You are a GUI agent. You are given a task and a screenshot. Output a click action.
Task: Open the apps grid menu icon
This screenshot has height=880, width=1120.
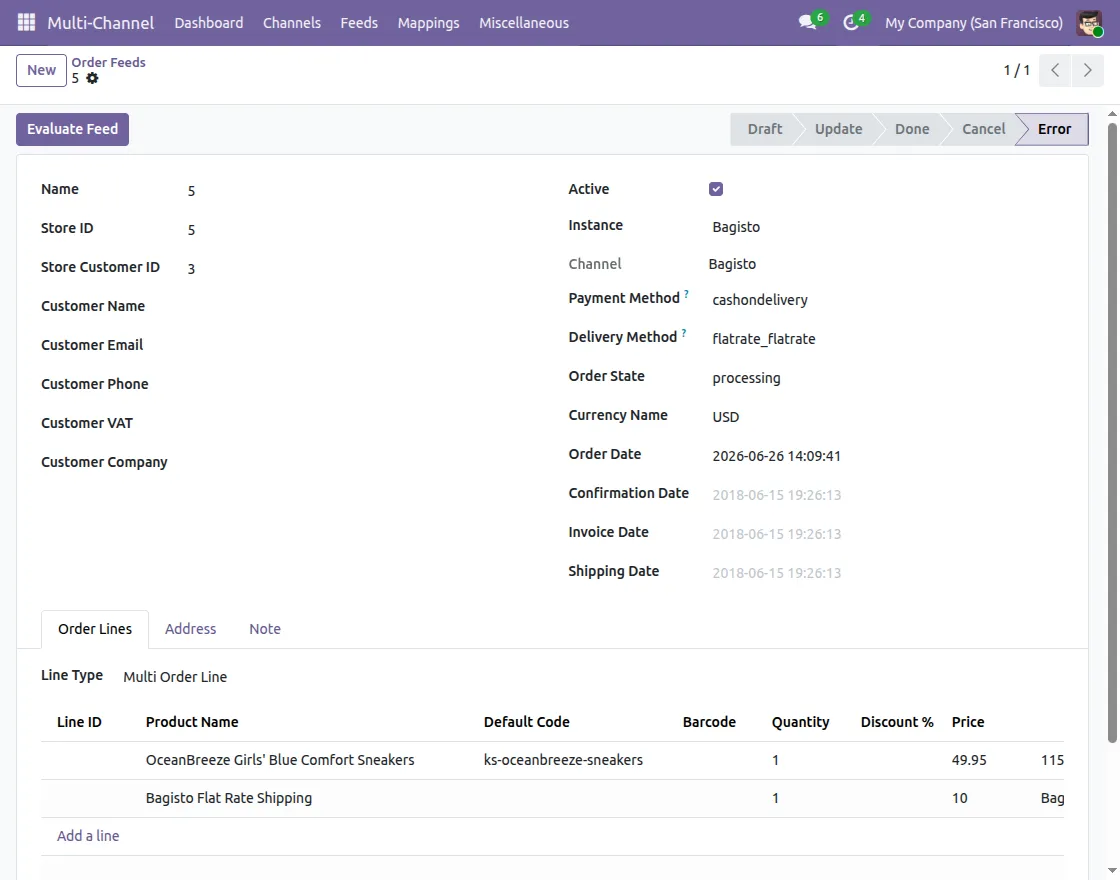[x=26, y=22]
